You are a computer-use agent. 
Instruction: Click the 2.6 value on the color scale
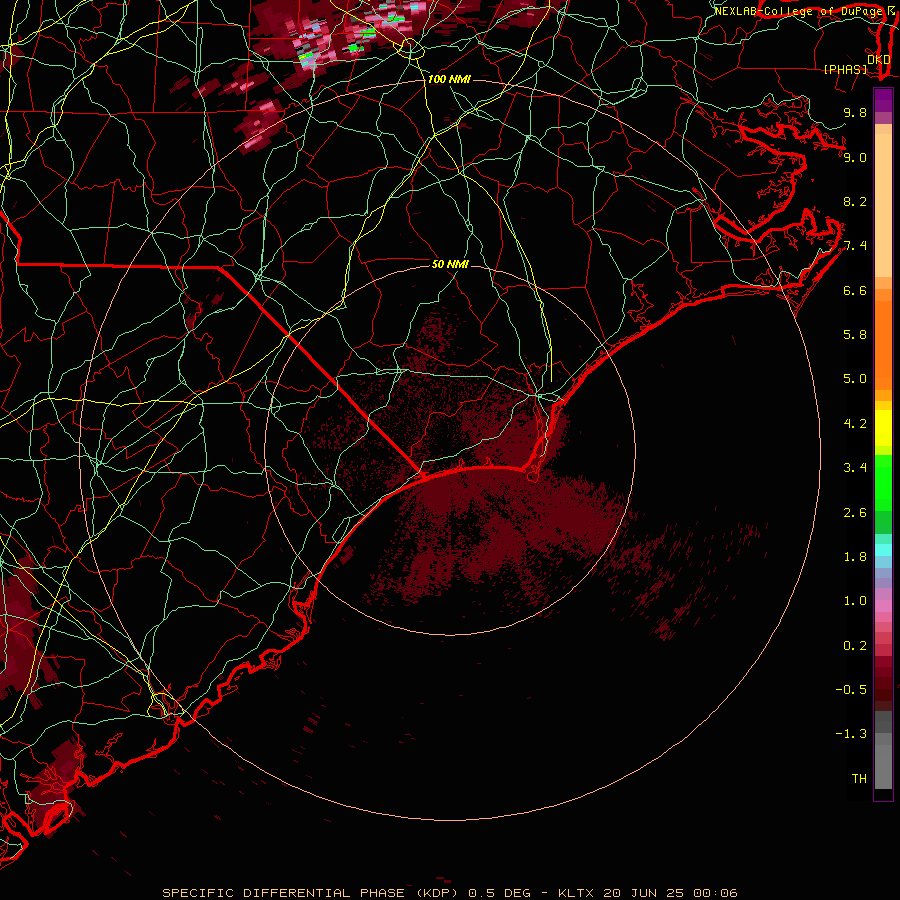(x=855, y=513)
